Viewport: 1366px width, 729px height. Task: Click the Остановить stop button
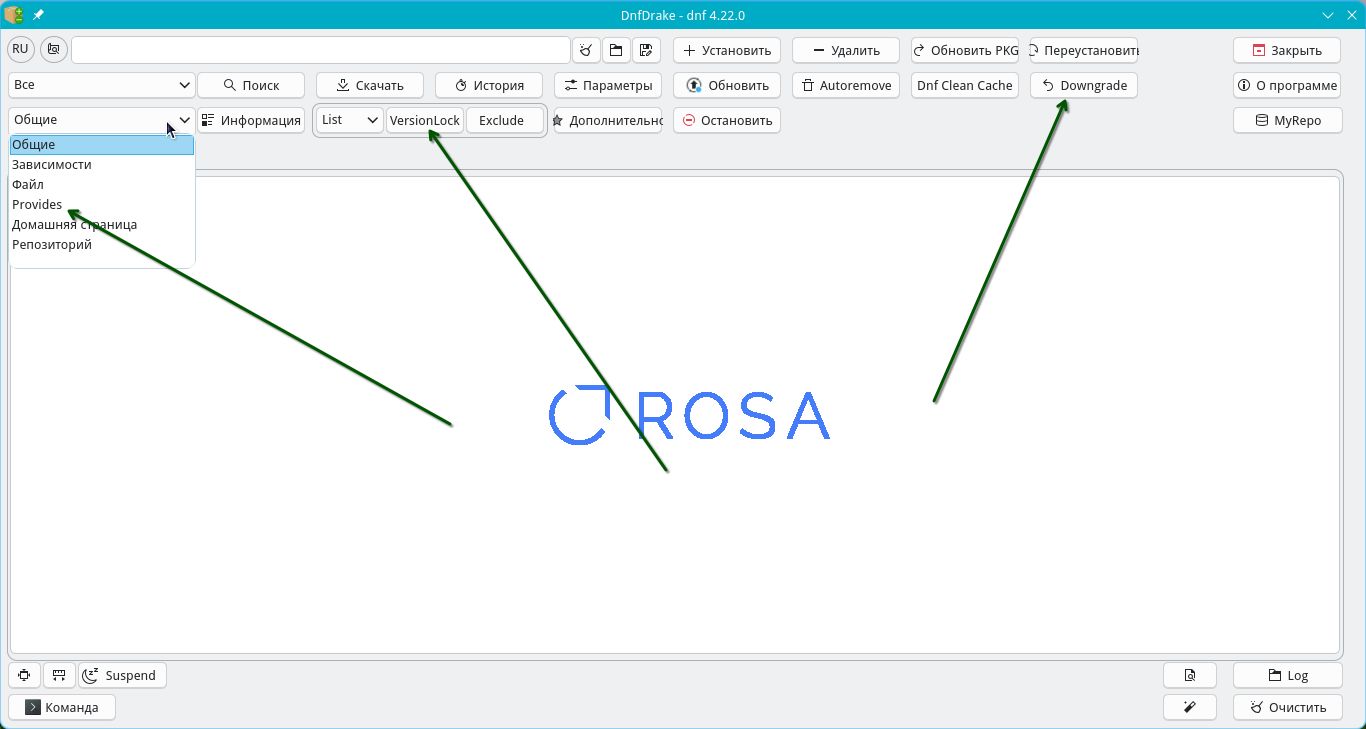coord(727,120)
